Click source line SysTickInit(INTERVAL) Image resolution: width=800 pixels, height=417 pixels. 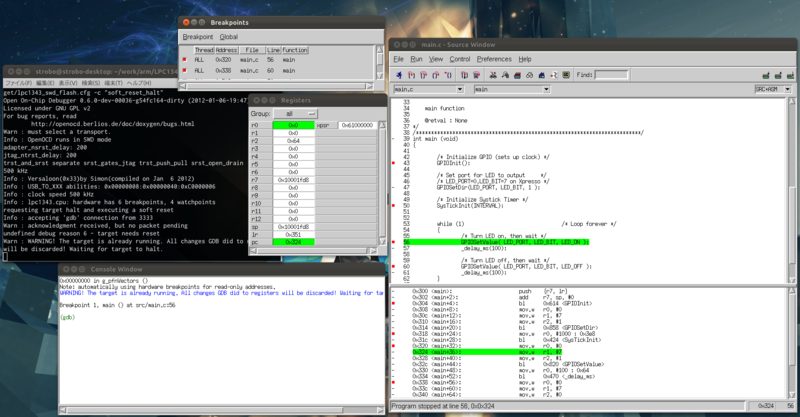[x=470, y=206]
